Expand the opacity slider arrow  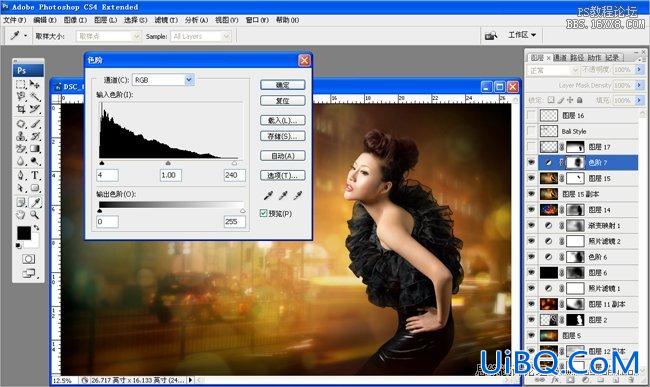point(639,70)
